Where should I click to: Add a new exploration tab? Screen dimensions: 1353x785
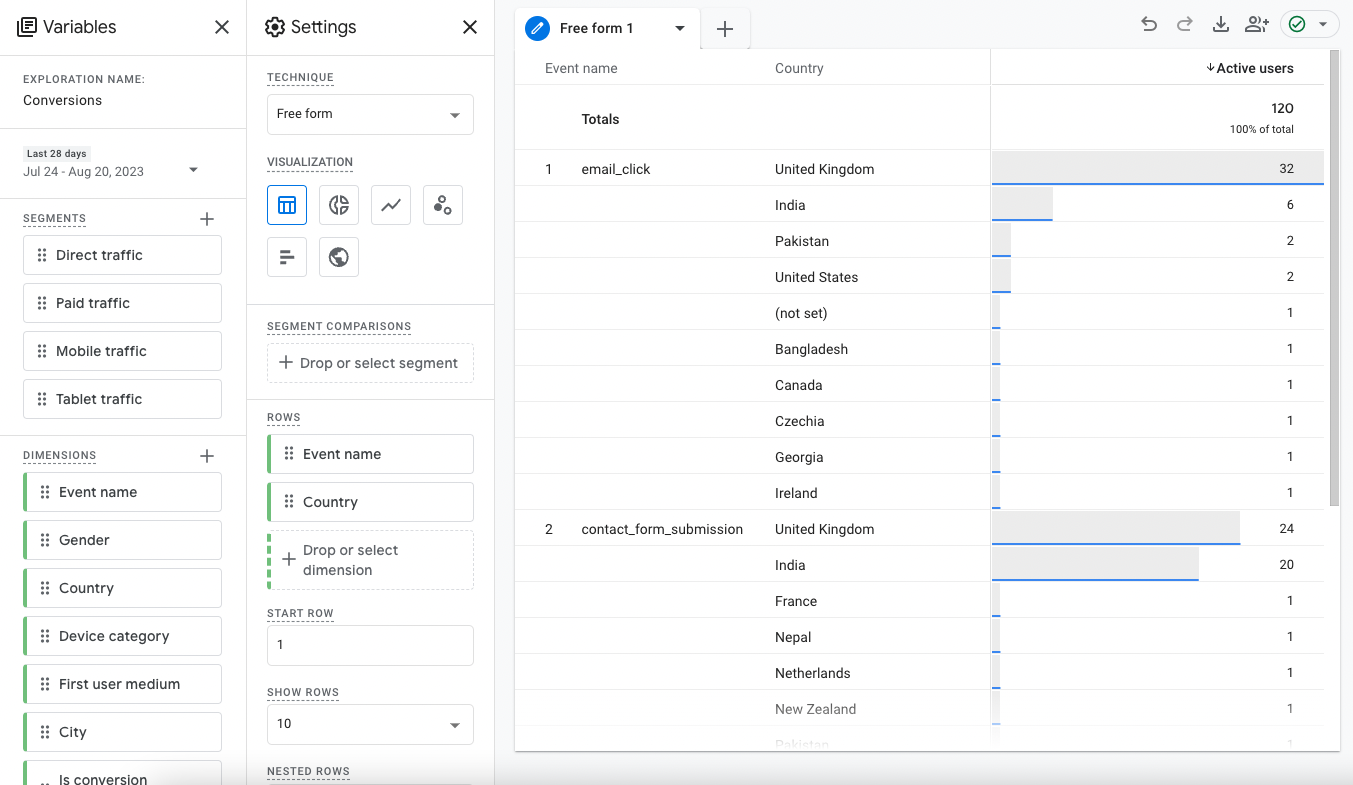(x=725, y=29)
